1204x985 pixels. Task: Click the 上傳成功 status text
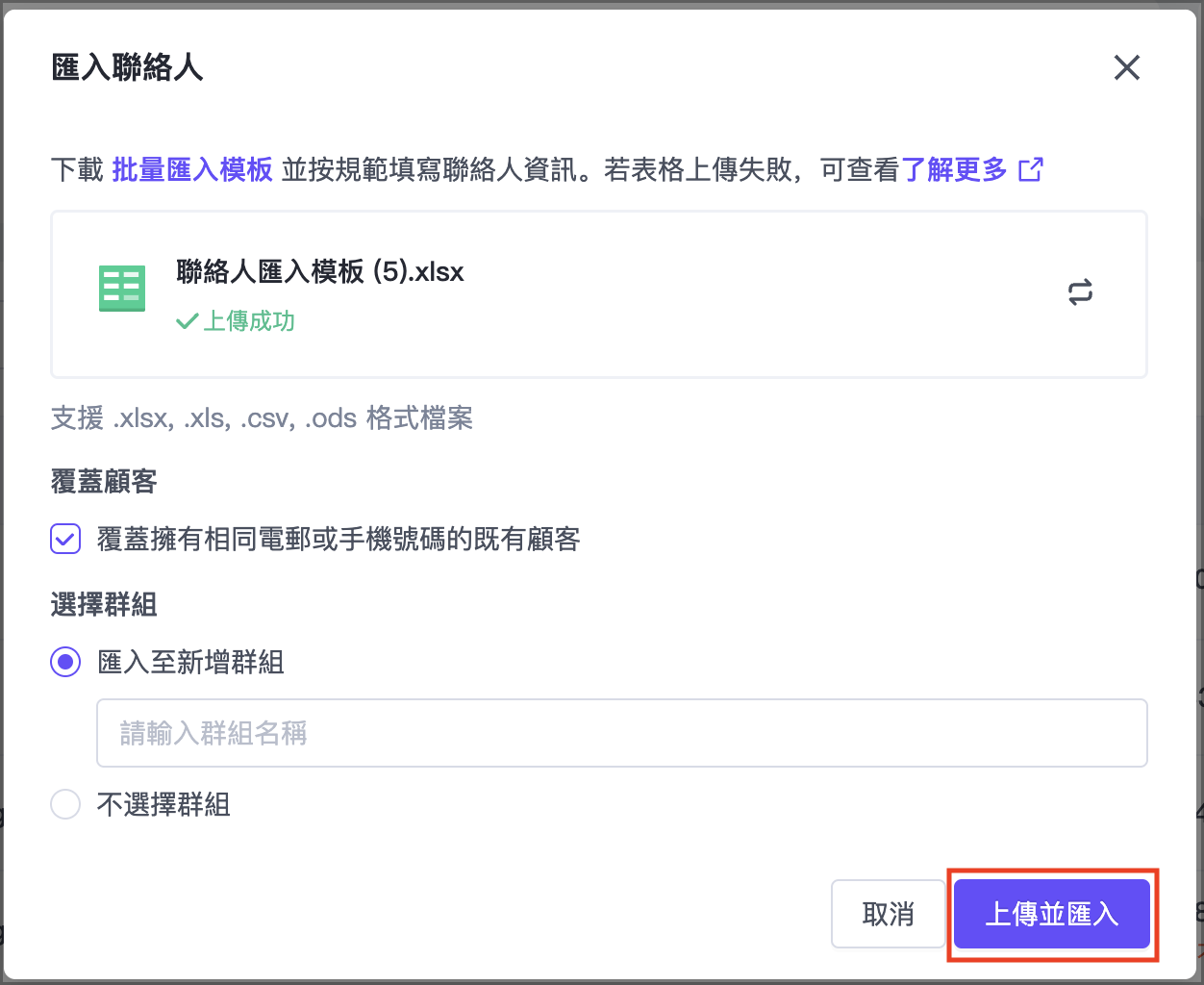coord(248,321)
